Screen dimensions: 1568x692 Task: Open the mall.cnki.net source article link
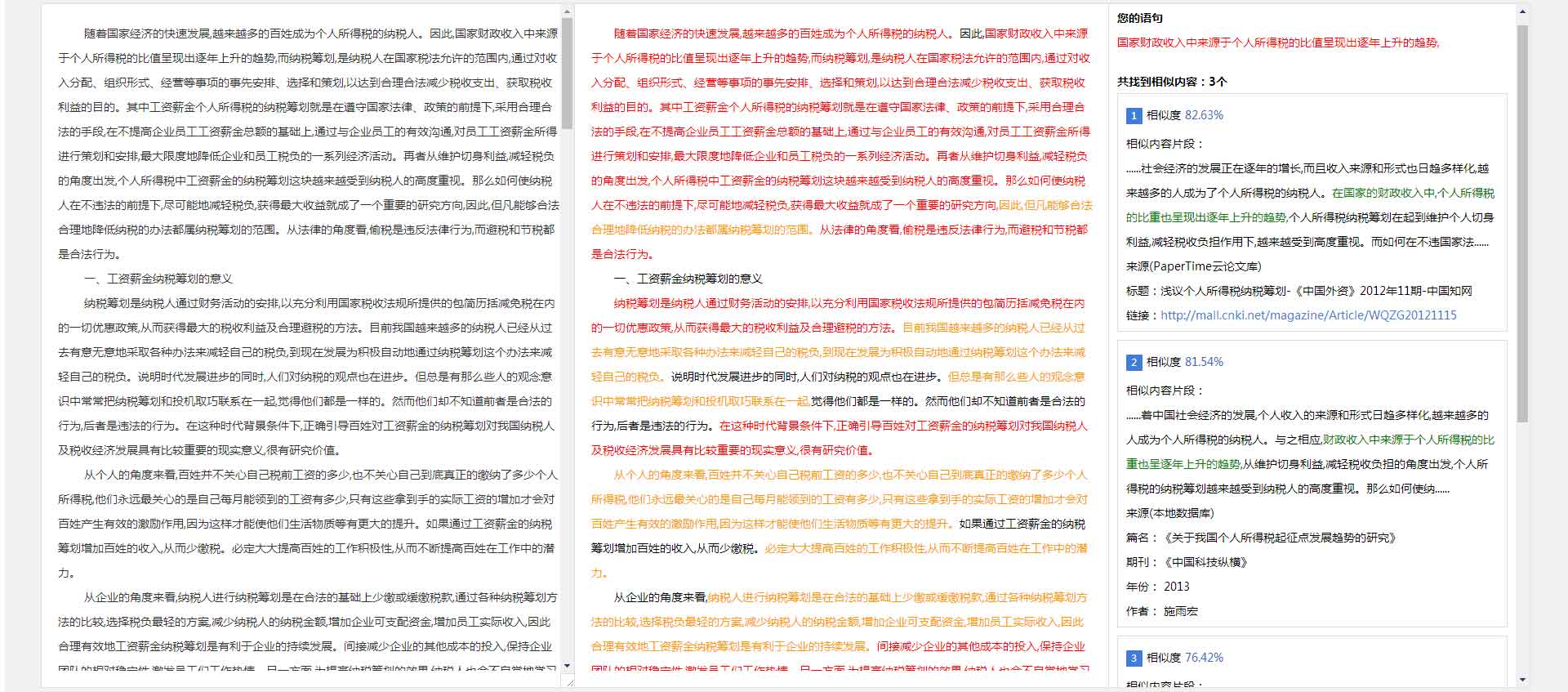click(x=1307, y=315)
